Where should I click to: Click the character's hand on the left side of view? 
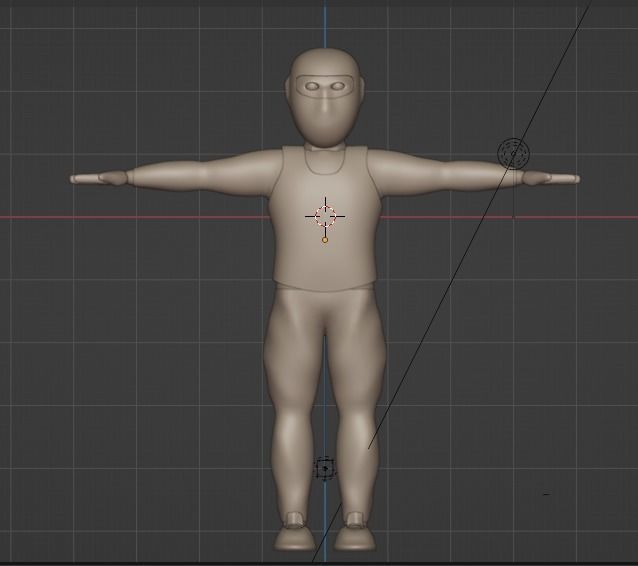point(98,178)
